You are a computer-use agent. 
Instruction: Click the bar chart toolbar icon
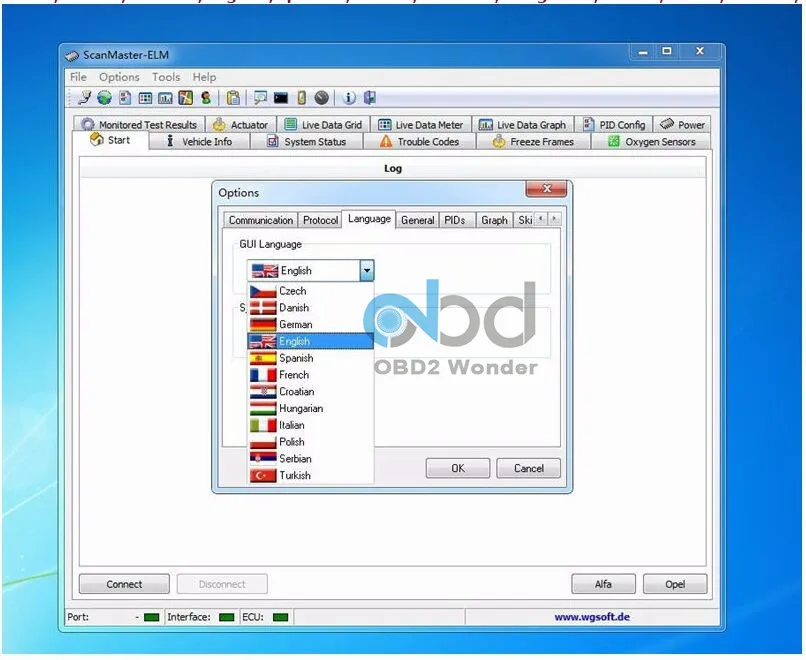[x=166, y=98]
